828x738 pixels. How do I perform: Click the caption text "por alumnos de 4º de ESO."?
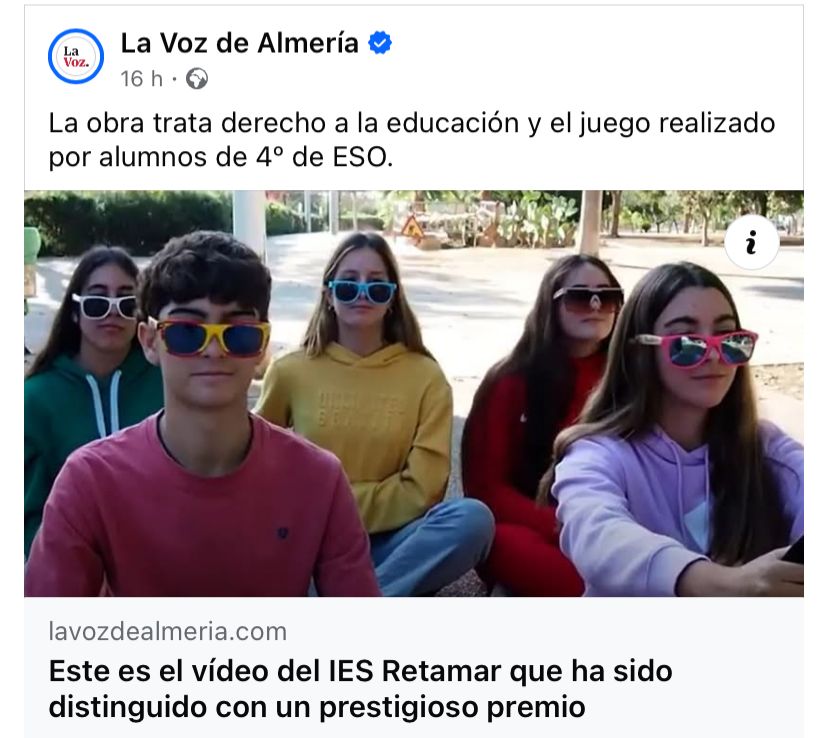[x=221, y=157]
